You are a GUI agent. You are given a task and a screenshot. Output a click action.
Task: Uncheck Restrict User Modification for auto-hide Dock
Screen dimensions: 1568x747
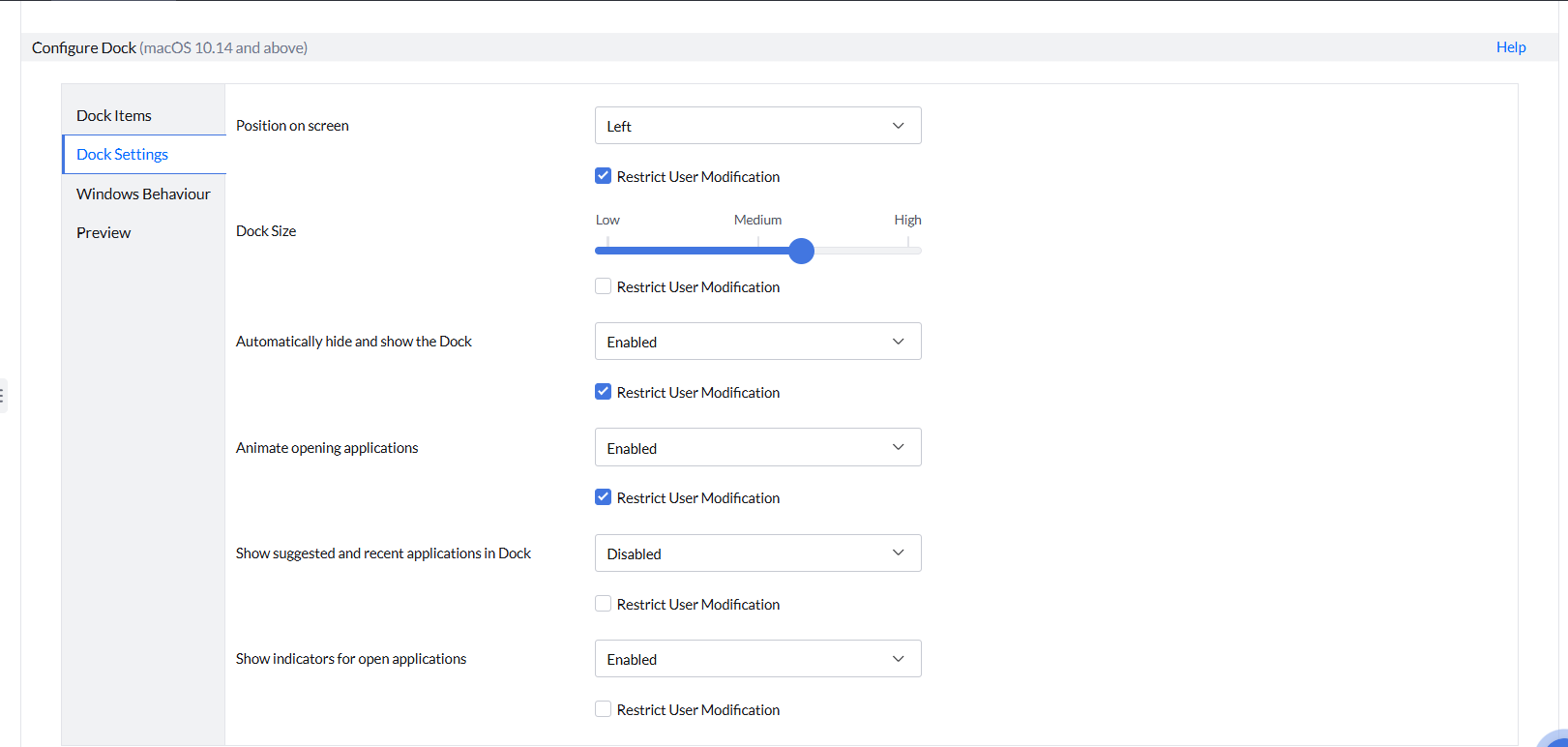tap(604, 392)
